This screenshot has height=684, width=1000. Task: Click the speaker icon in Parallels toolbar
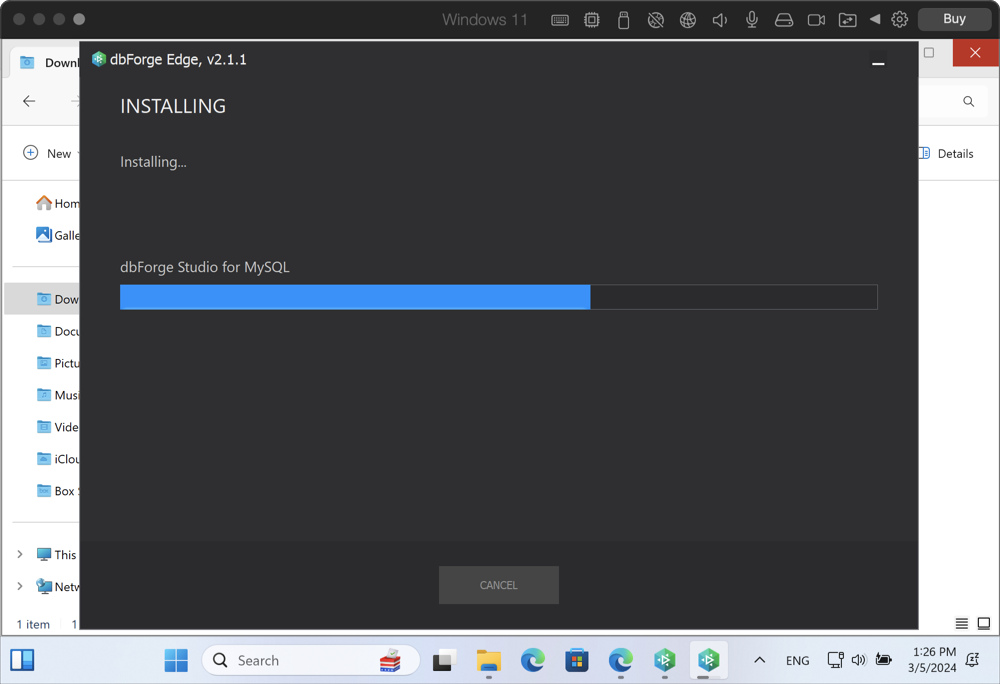[x=719, y=20]
